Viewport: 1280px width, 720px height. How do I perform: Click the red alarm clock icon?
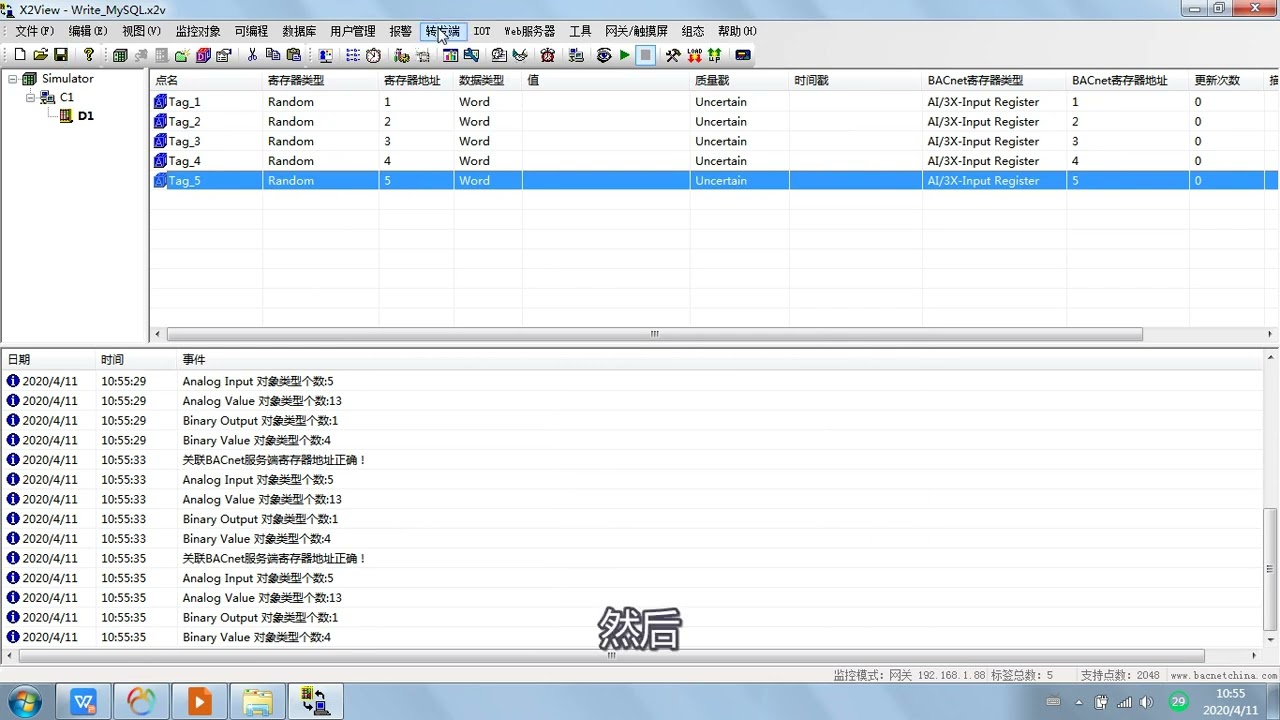(x=547, y=56)
